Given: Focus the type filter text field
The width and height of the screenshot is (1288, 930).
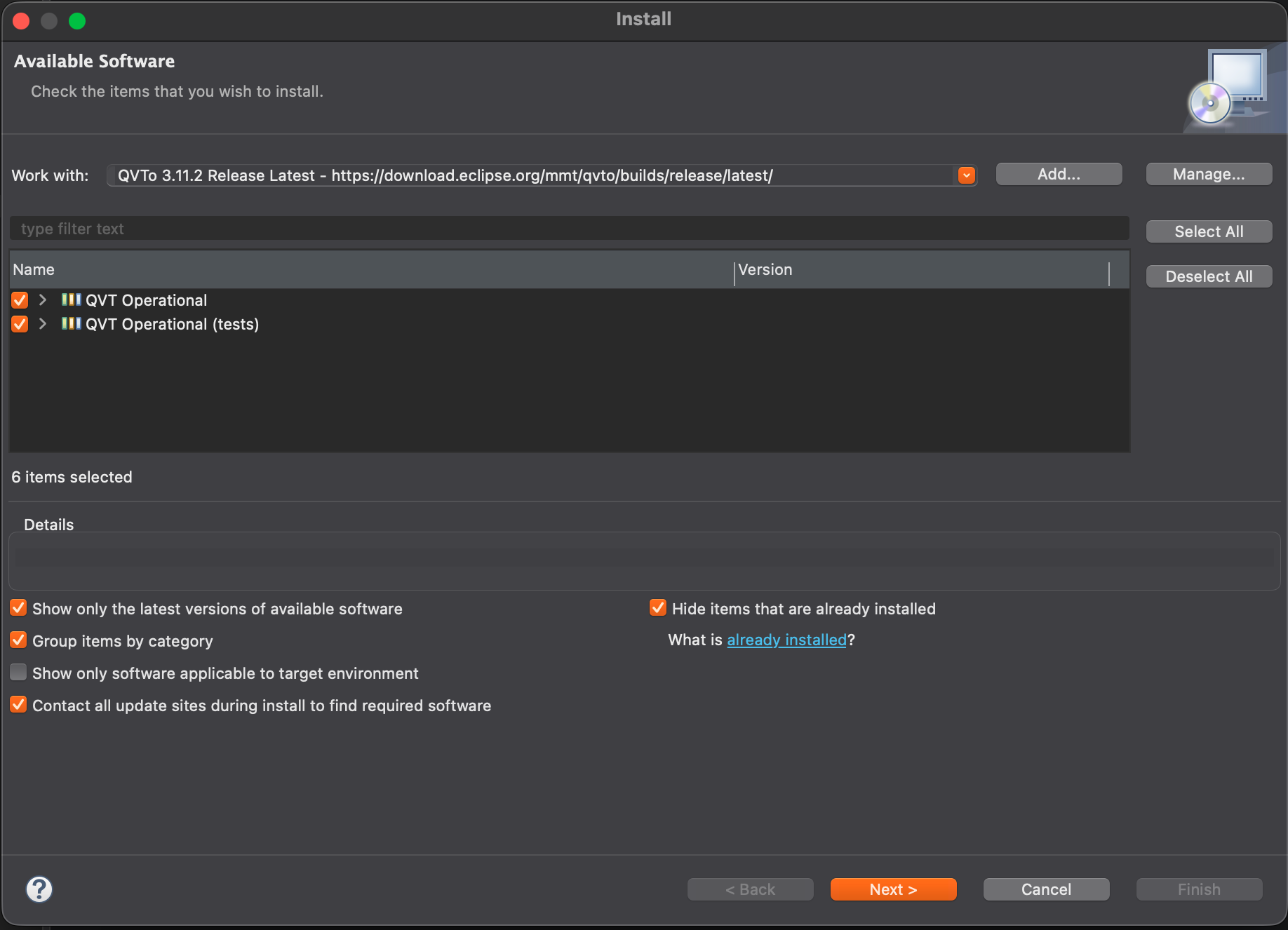Looking at the screenshot, I should [x=569, y=229].
